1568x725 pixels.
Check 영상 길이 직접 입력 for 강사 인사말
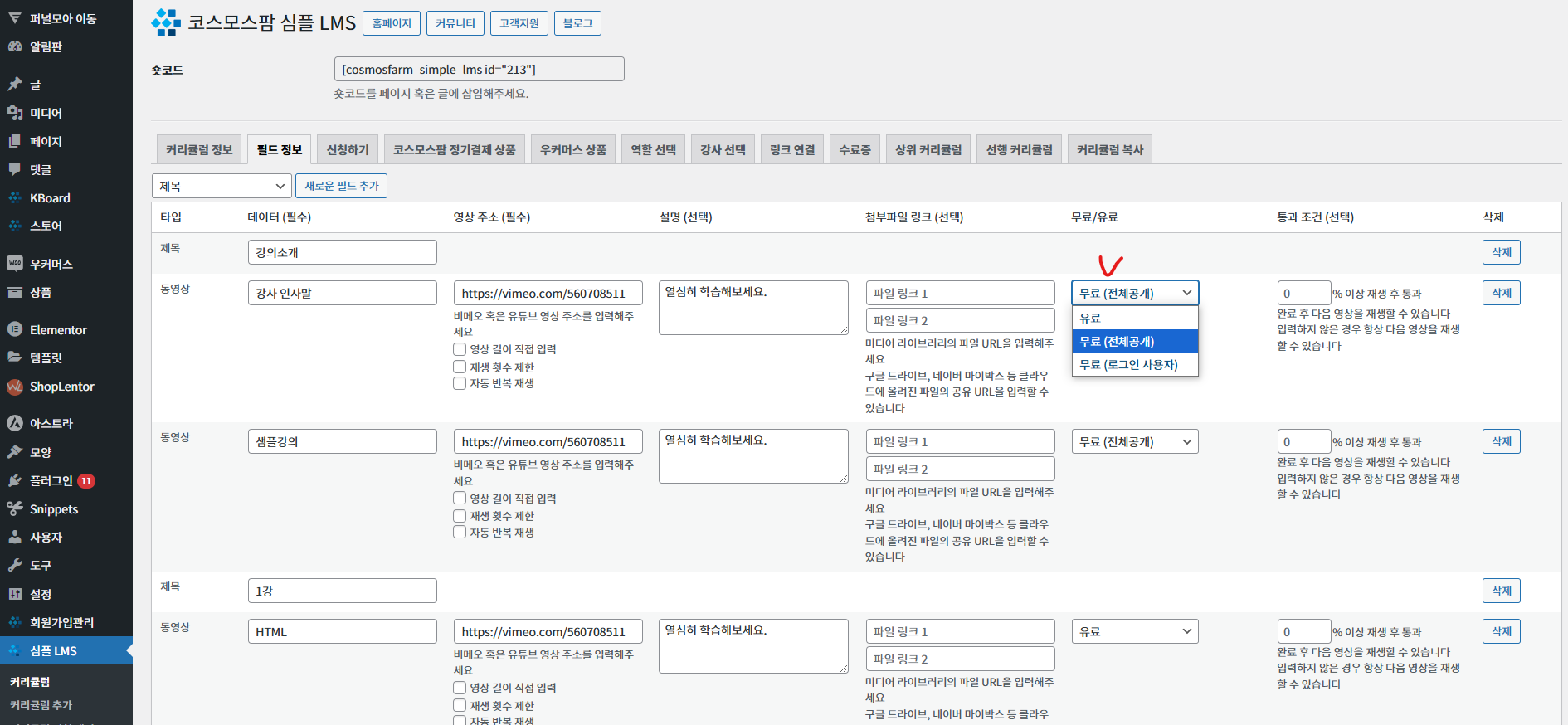click(460, 349)
